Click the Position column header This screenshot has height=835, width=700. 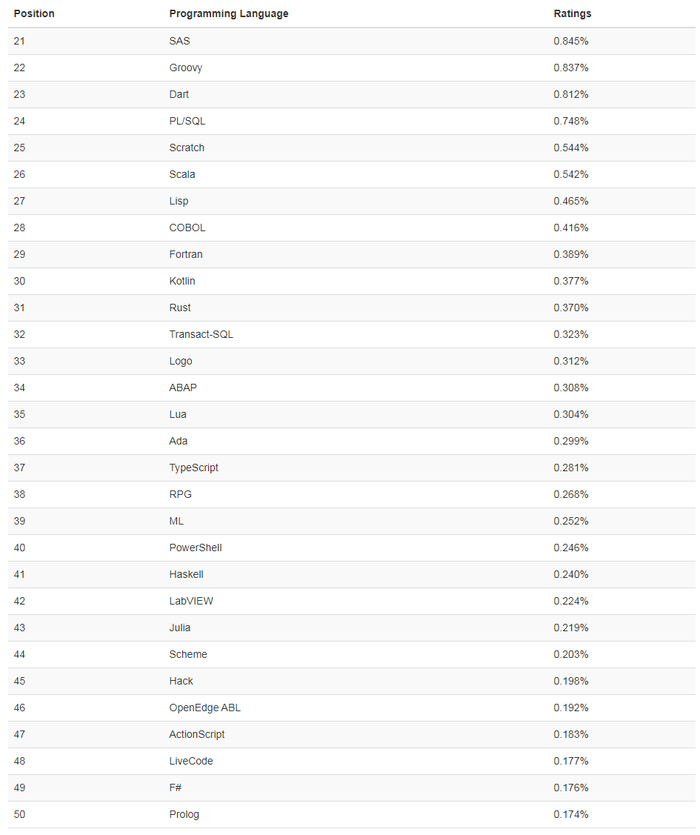click(34, 14)
